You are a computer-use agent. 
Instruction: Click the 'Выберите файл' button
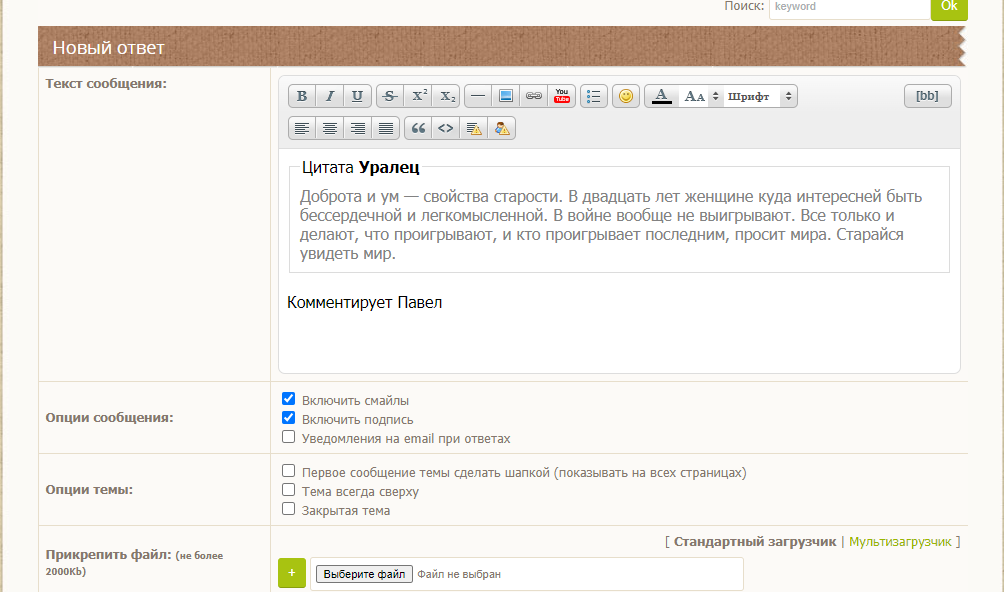tap(364, 574)
